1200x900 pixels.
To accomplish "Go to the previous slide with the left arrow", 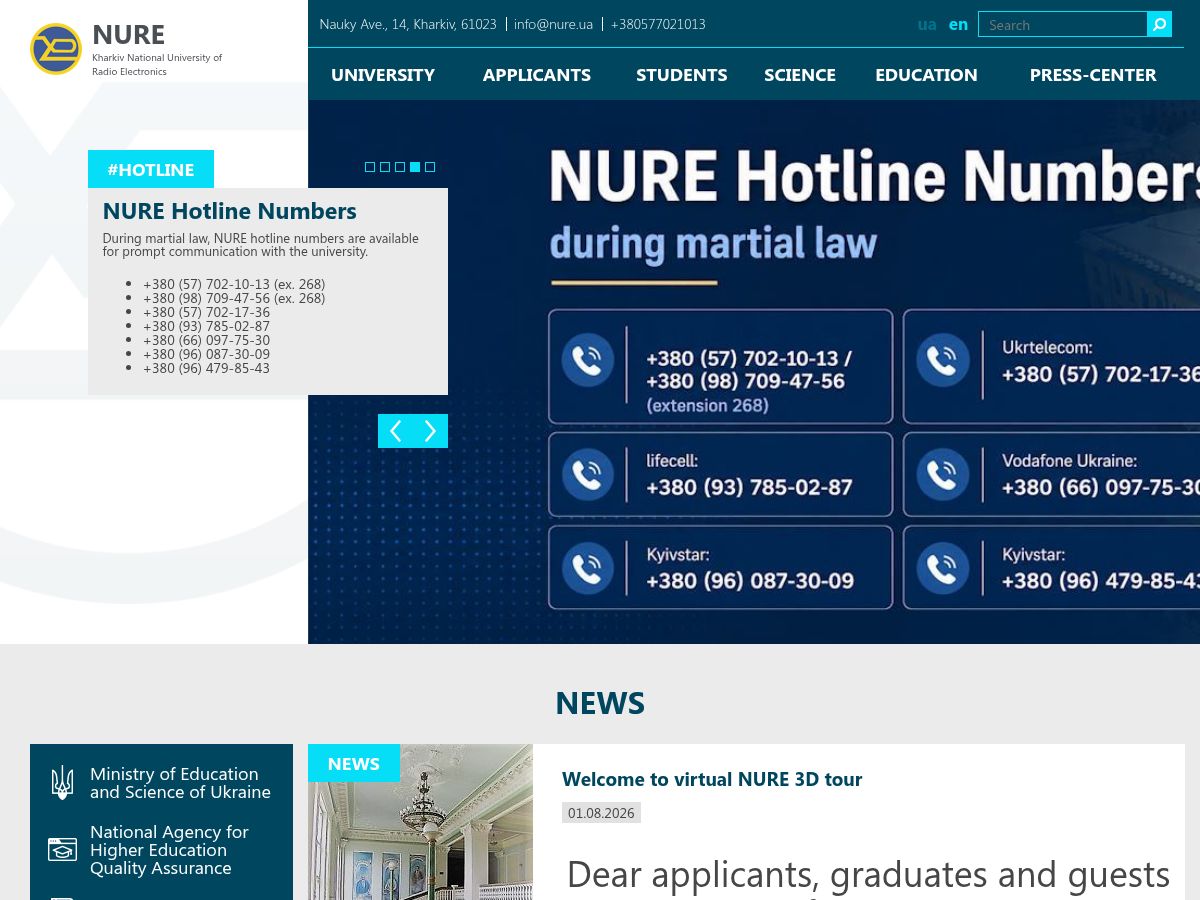I will tap(395, 431).
